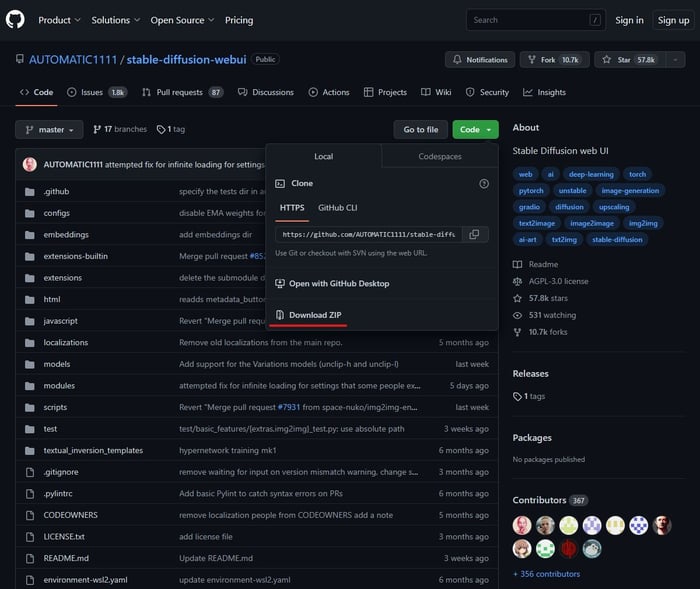Click the configs folder icon
The image size is (700, 589).
coord(30,213)
